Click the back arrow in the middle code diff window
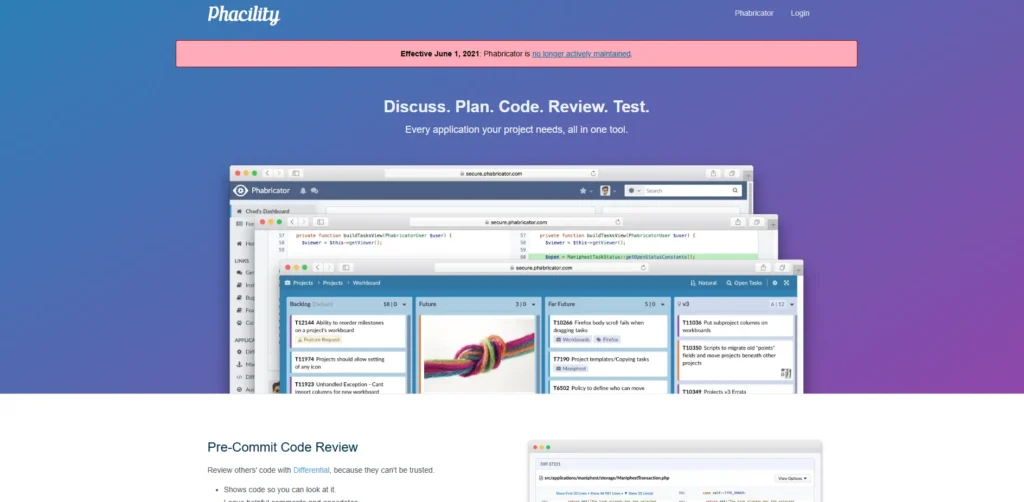 pos(293,222)
